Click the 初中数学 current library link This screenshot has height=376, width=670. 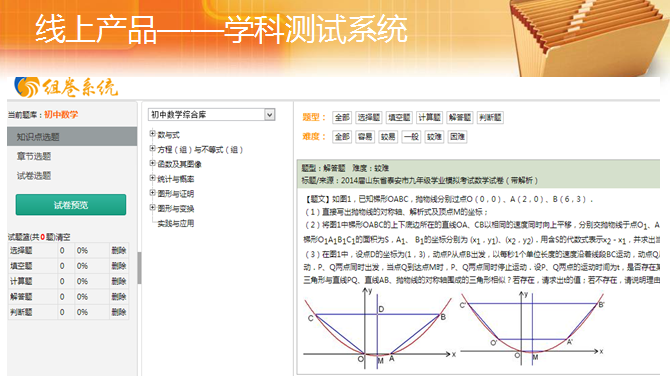(x=61, y=115)
